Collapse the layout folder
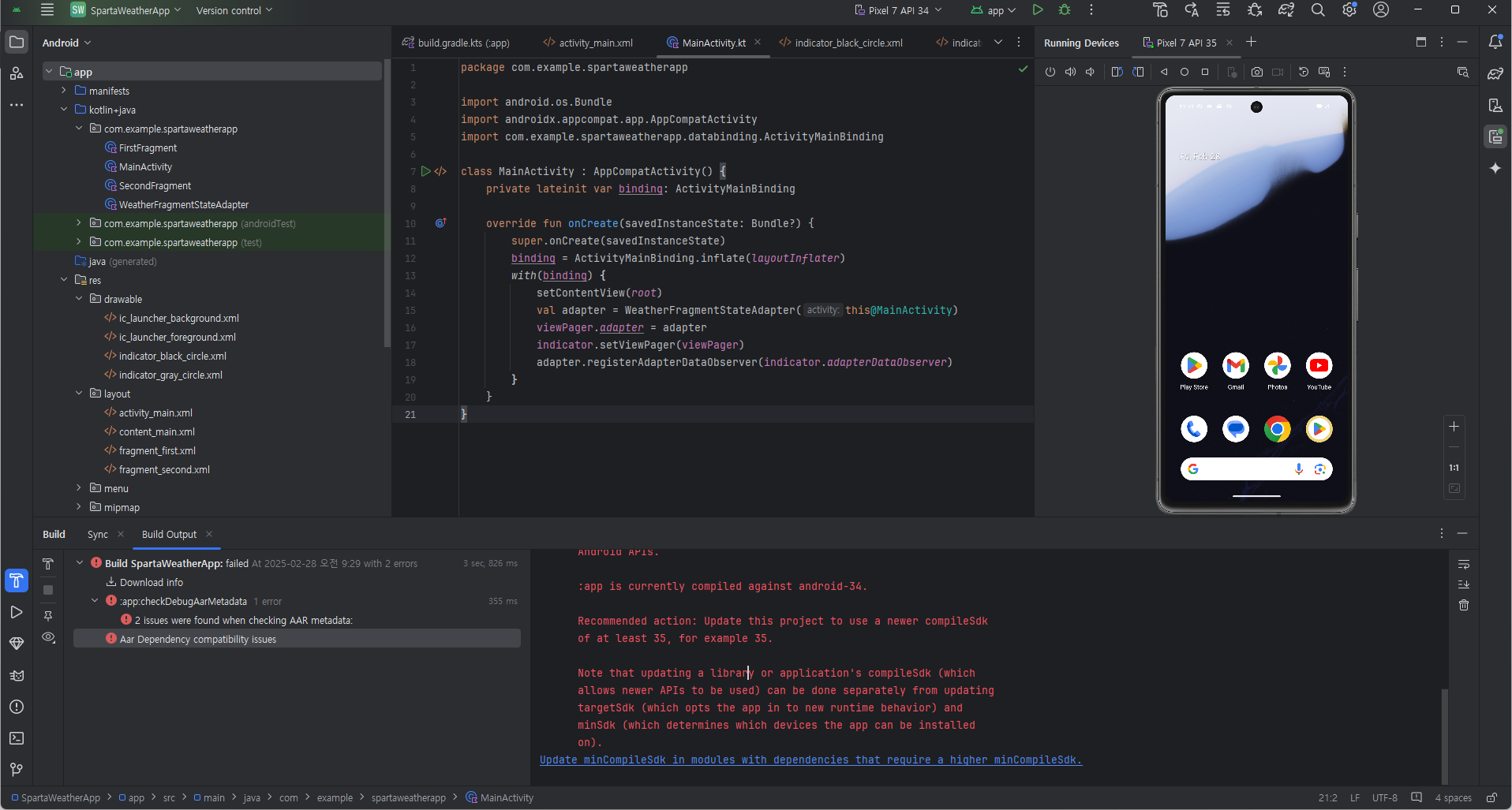The height and width of the screenshot is (810, 1512). (79, 394)
